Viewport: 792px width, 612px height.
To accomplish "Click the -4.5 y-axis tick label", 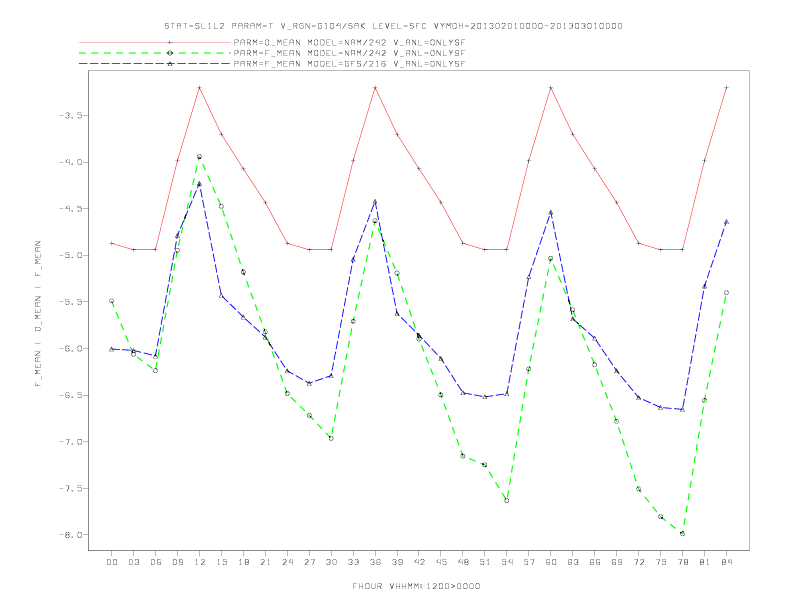I will coord(70,209).
